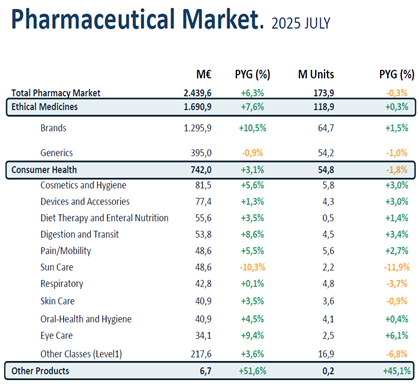Click Total Pharmacy Market value 2.439,6
419x388 pixels.
click(197, 93)
